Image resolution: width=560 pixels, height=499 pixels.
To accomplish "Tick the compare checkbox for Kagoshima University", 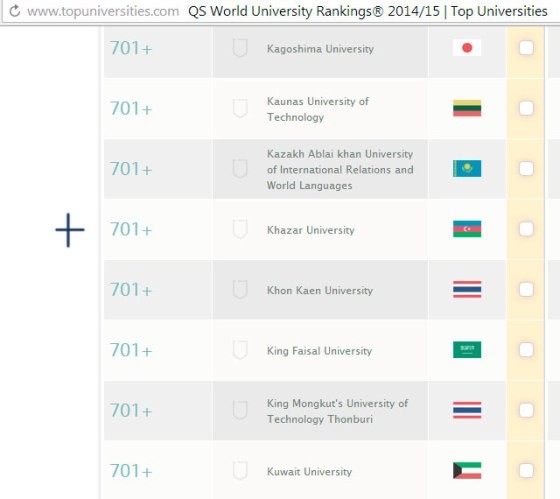I will [526, 48].
